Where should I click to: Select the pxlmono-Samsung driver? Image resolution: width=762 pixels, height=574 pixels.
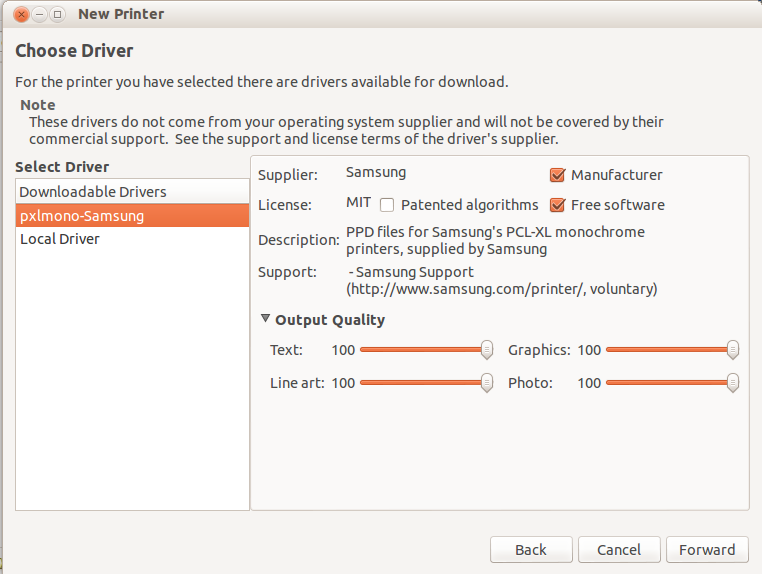[x=82, y=215]
